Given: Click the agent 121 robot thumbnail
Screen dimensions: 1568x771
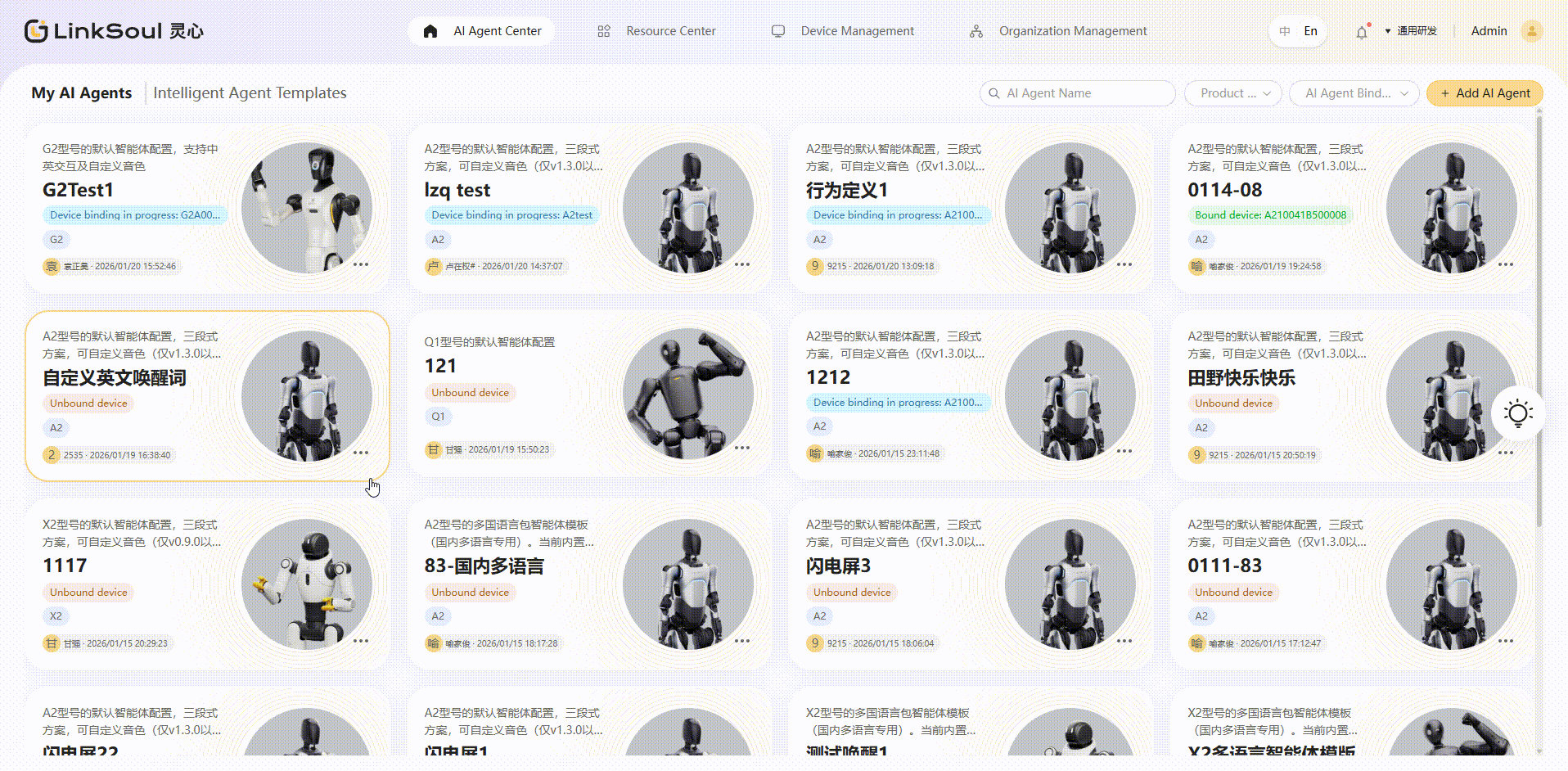Looking at the screenshot, I should coord(688,395).
